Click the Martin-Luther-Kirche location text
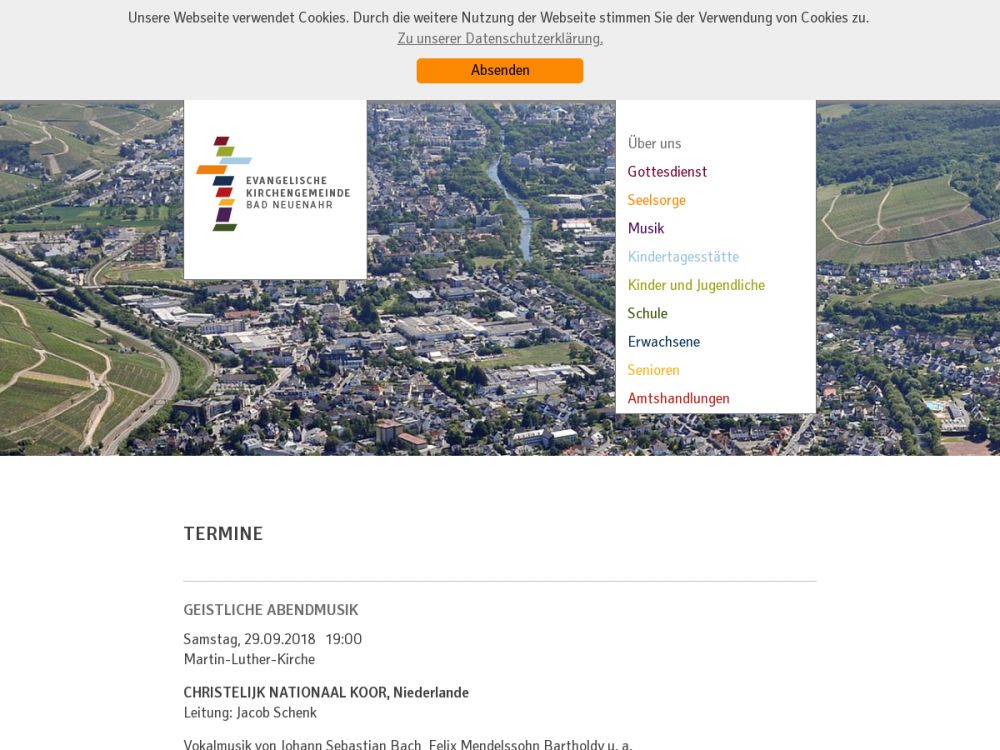This screenshot has width=1000, height=750. coord(249,659)
